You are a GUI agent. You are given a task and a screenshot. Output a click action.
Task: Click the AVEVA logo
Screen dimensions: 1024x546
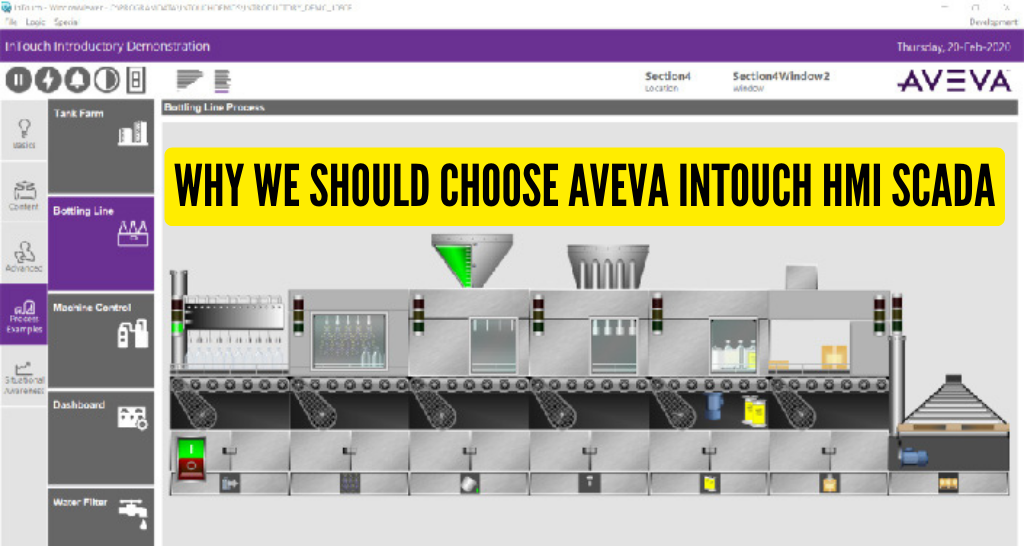955,81
